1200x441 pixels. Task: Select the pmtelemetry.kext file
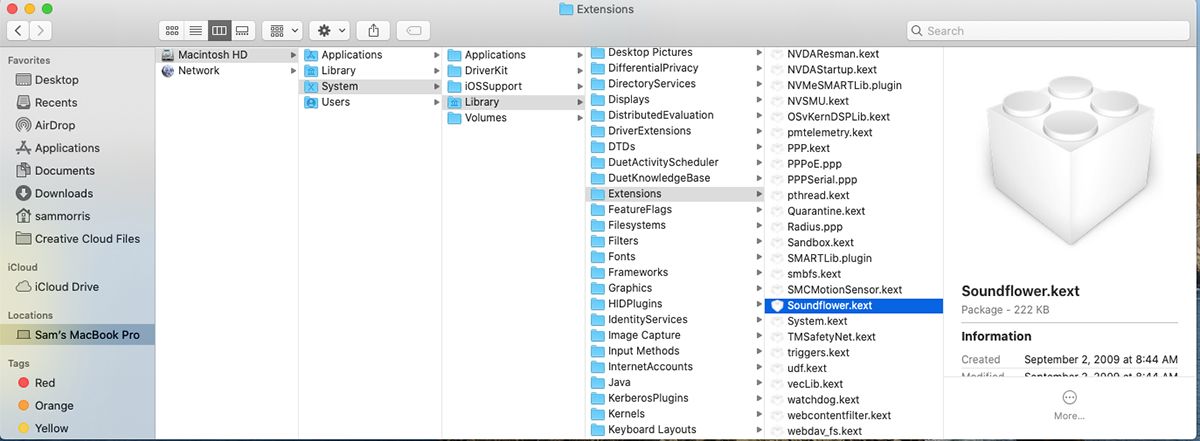855,132
